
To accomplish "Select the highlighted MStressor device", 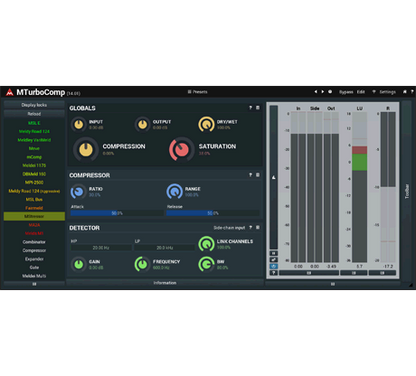I will pos(34,216).
